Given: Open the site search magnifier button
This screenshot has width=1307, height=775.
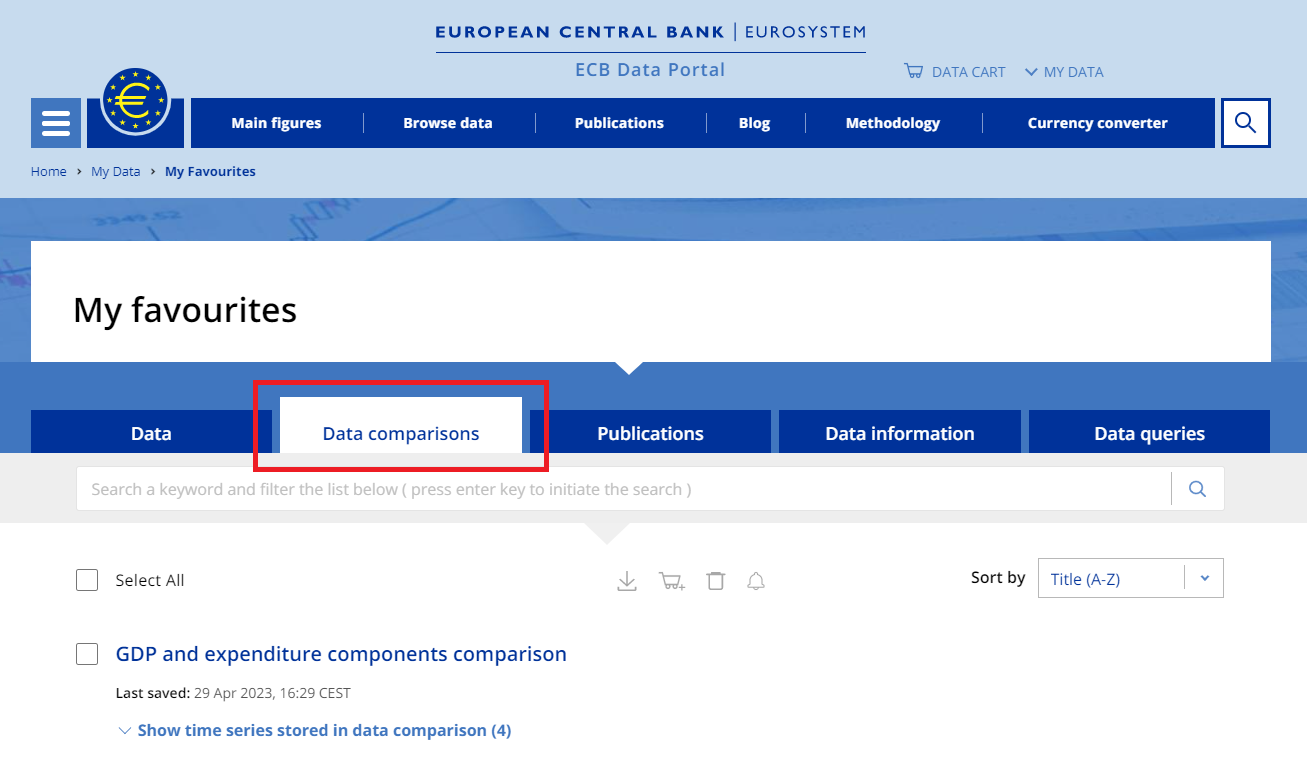Looking at the screenshot, I should point(1245,123).
